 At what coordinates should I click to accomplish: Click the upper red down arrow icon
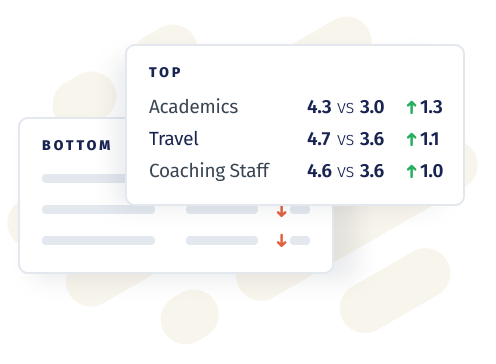[282, 211]
